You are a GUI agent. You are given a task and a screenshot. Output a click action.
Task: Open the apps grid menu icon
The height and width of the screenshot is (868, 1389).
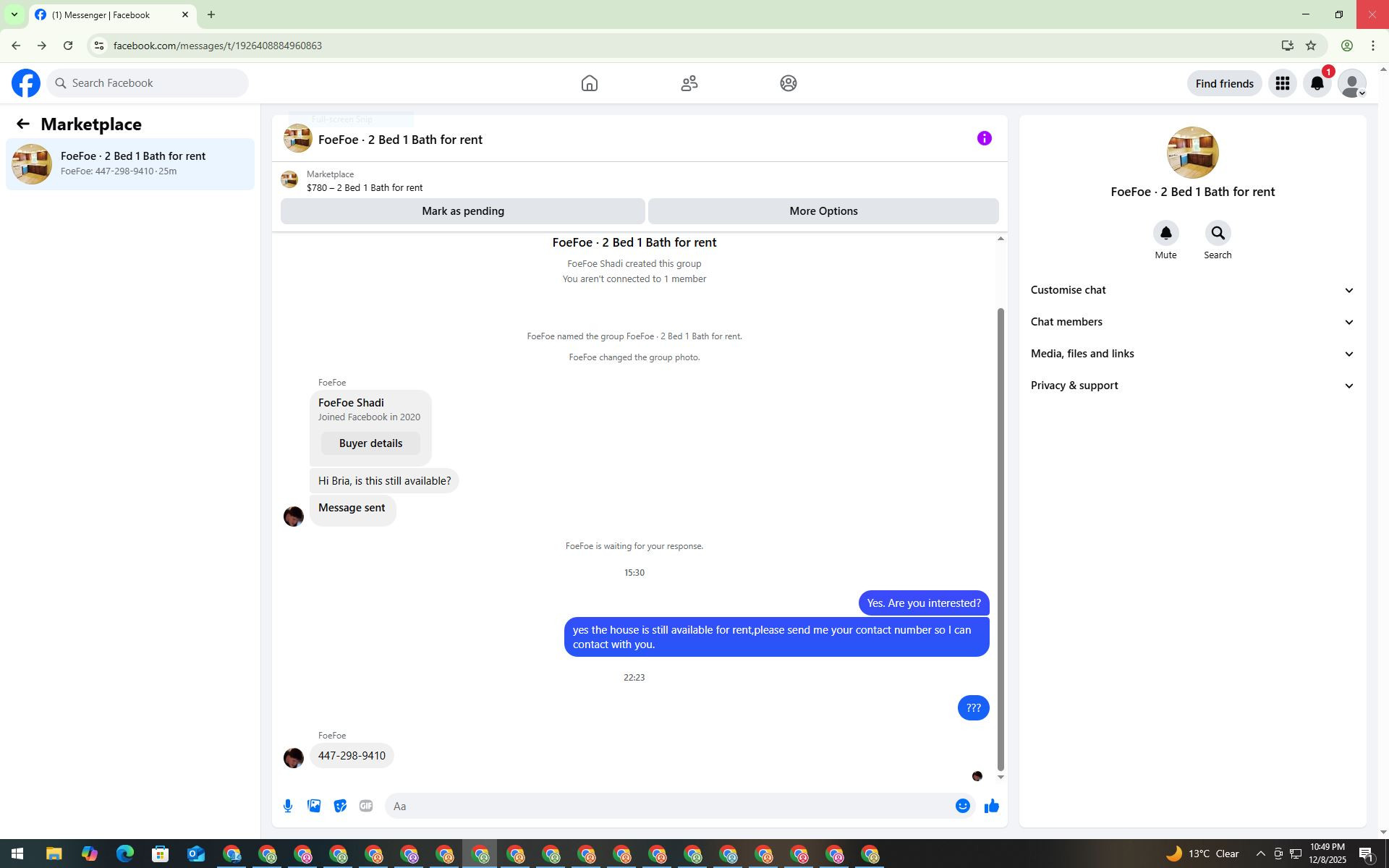pos(1283,84)
